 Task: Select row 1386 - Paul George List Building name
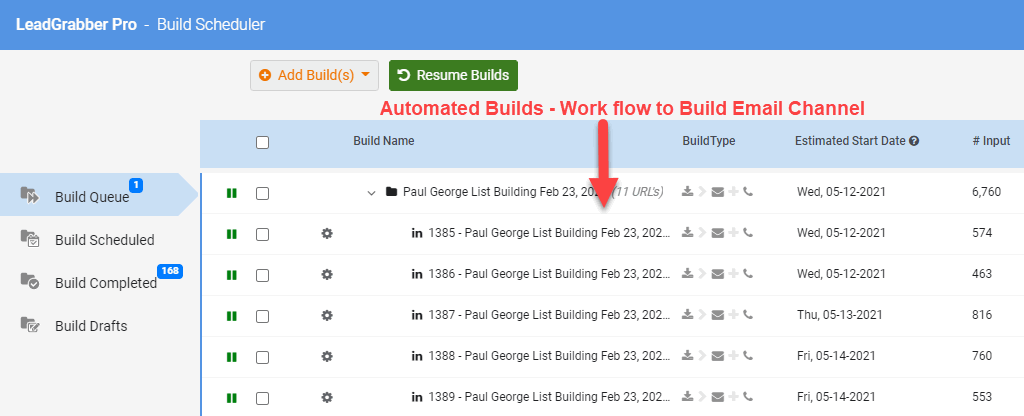[x=550, y=274]
